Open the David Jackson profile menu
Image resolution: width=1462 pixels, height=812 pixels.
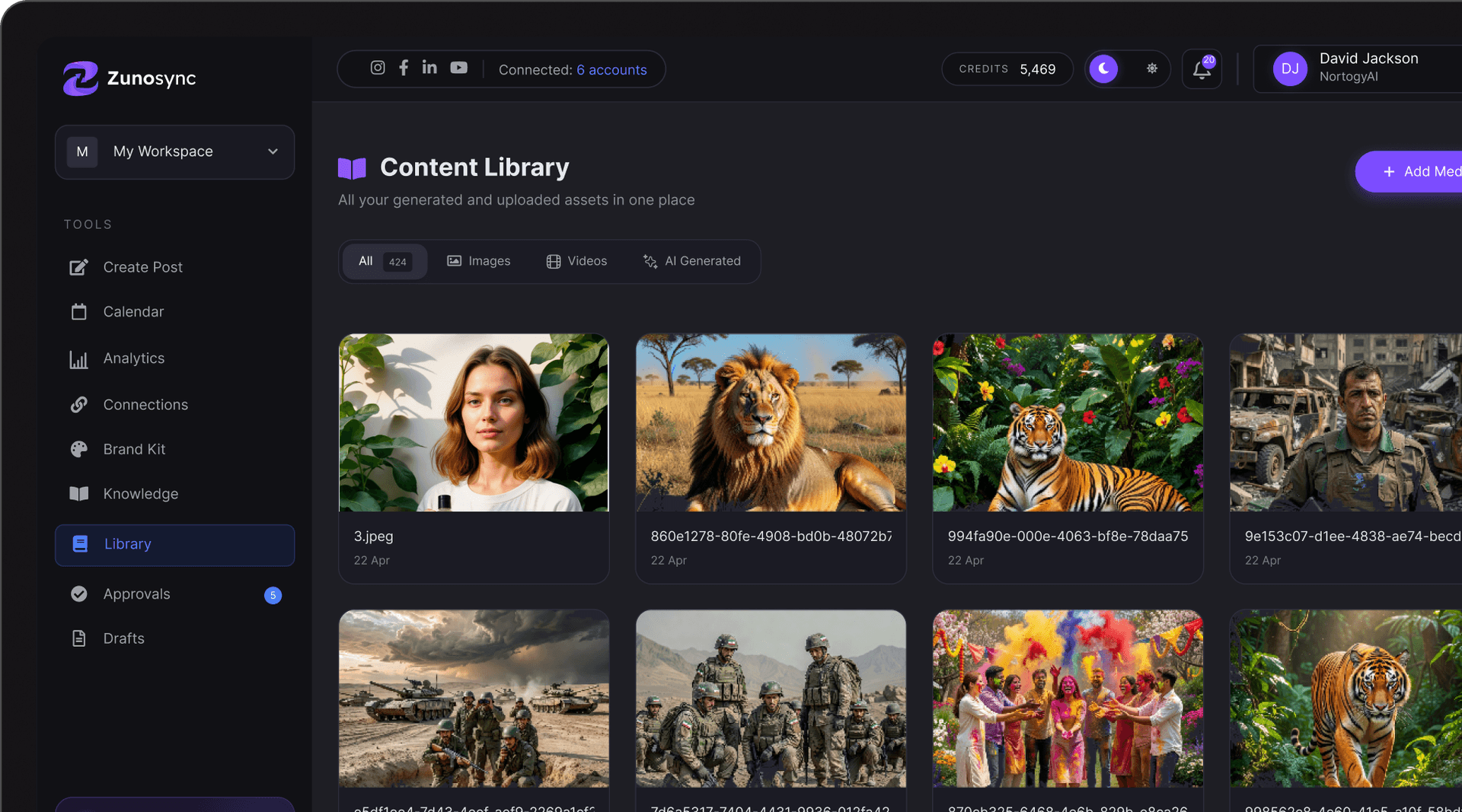click(x=1355, y=68)
